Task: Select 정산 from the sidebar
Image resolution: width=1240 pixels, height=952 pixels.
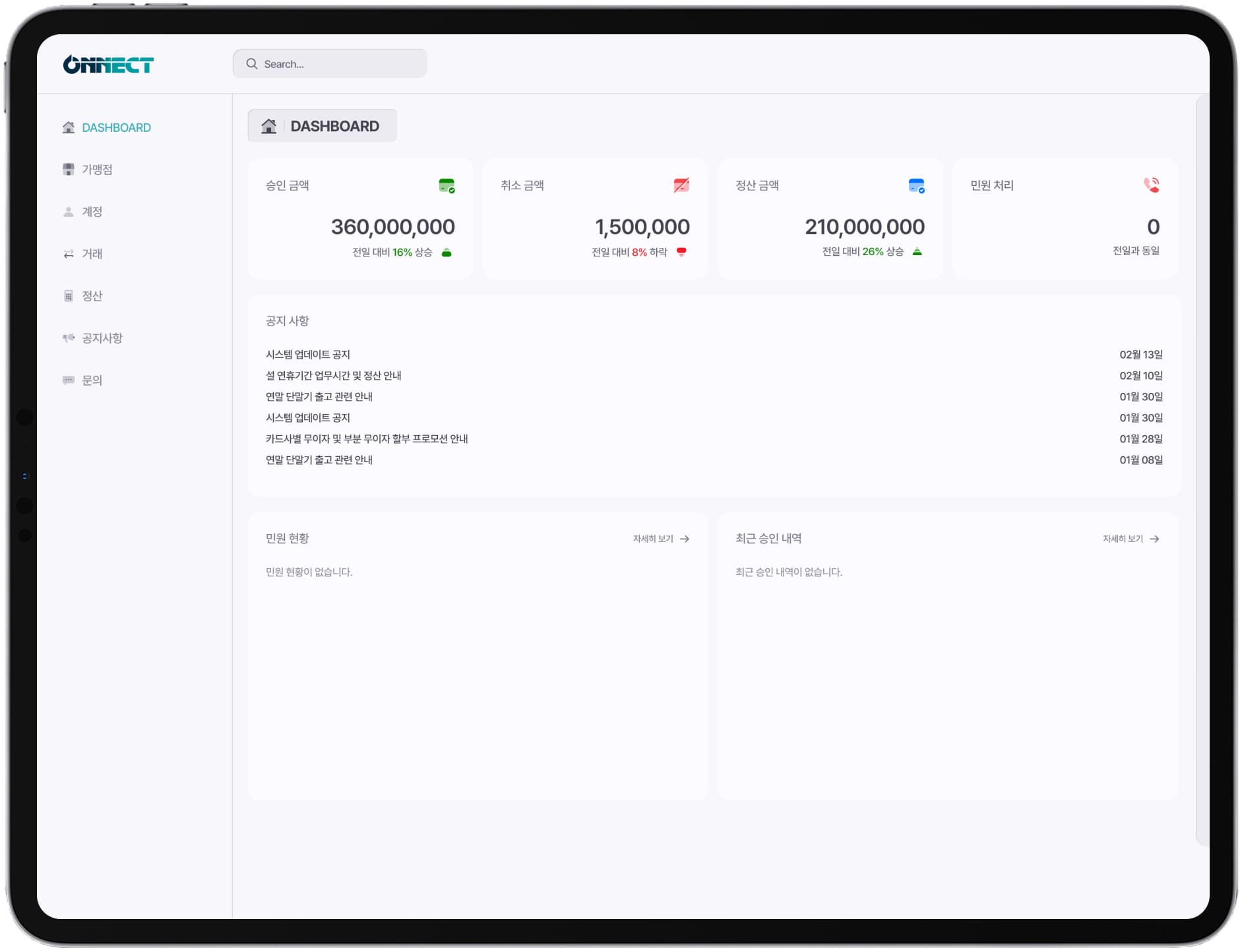Action: coord(92,296)
